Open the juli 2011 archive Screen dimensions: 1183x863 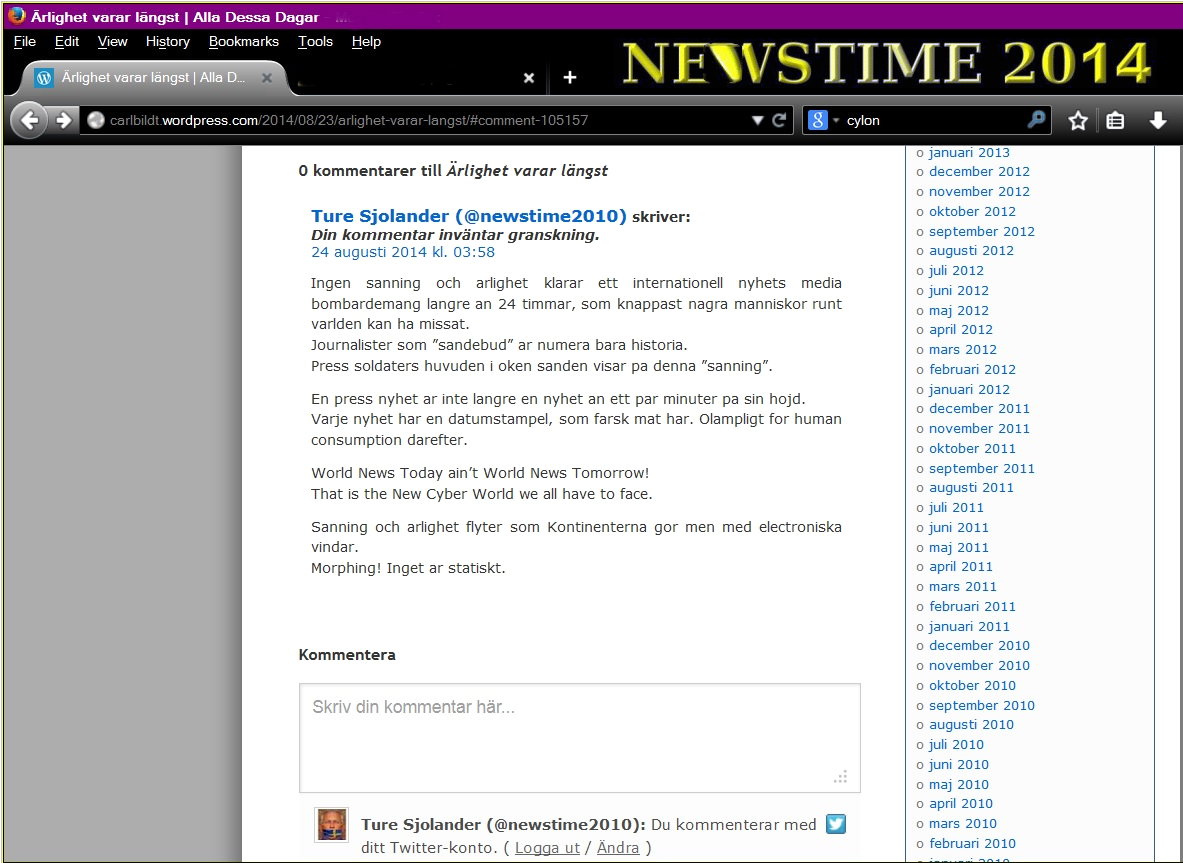[956, 508]
